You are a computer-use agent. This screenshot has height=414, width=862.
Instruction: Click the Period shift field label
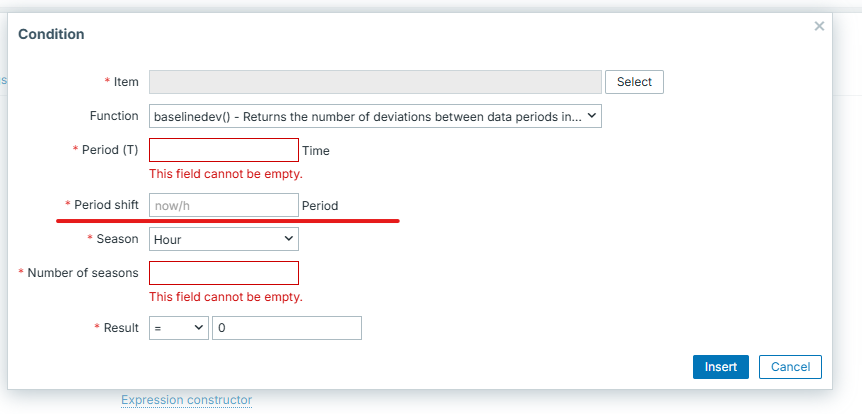point(106,205)
